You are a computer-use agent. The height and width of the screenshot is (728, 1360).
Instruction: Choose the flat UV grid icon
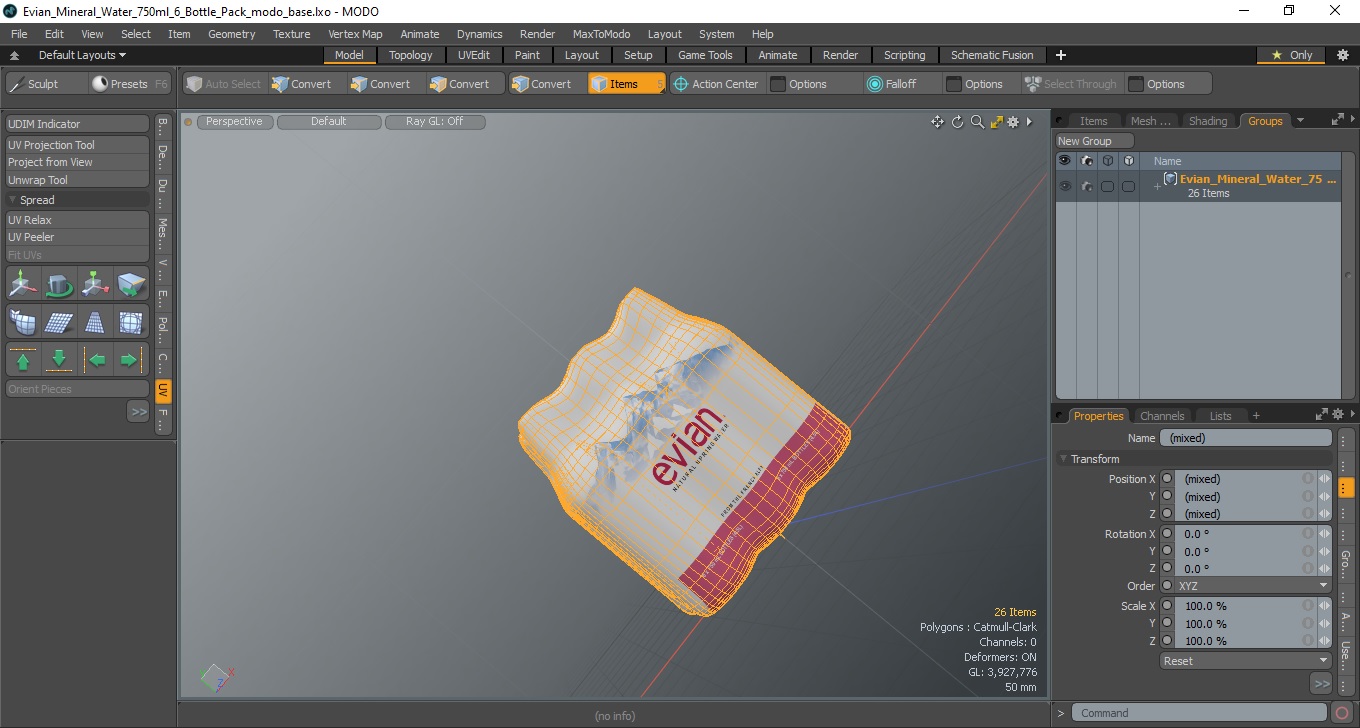click(x=59, y=322)
